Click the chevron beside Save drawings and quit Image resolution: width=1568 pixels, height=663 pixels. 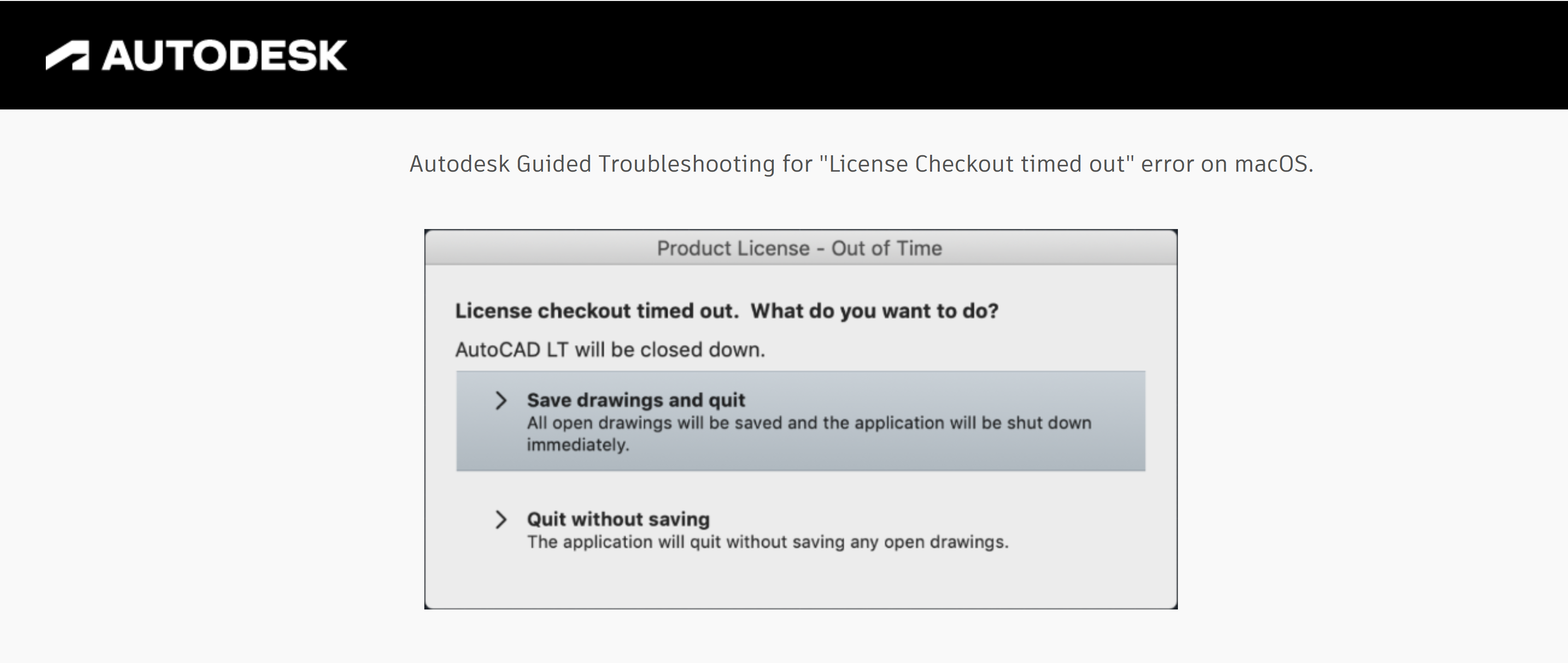tap(500, 401)
